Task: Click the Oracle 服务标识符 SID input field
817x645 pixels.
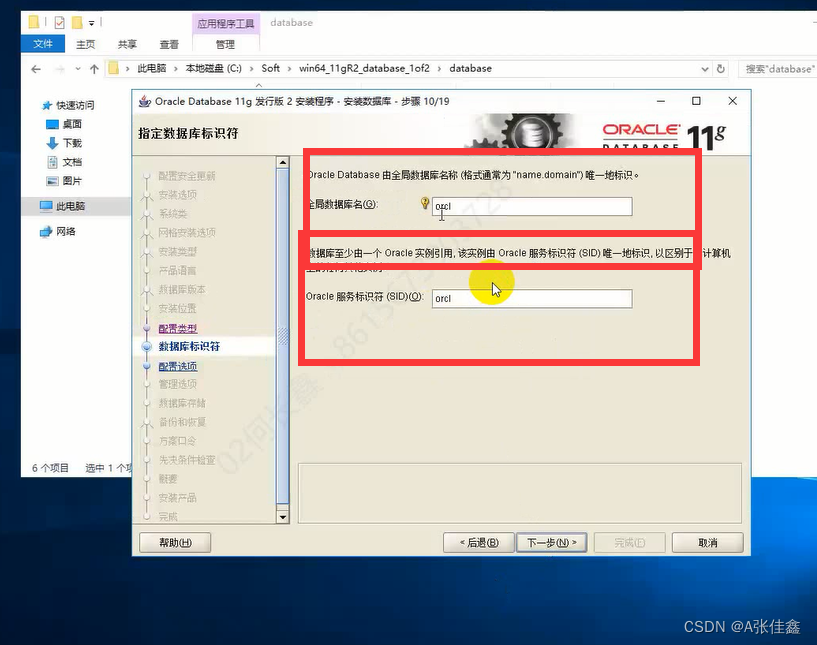Action: (530, 298)
